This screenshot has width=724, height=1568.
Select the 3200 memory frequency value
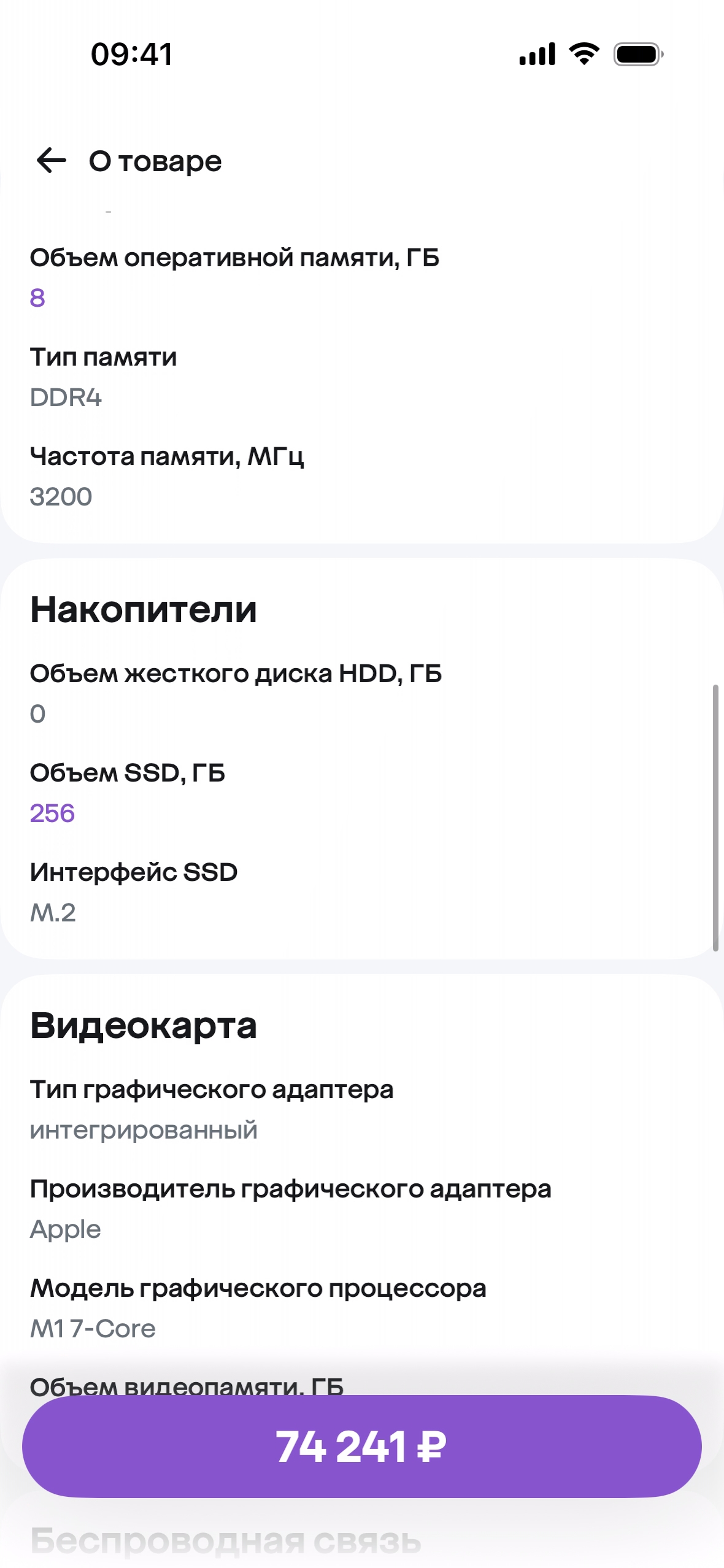pyautogui.click(x=61, y=496)
